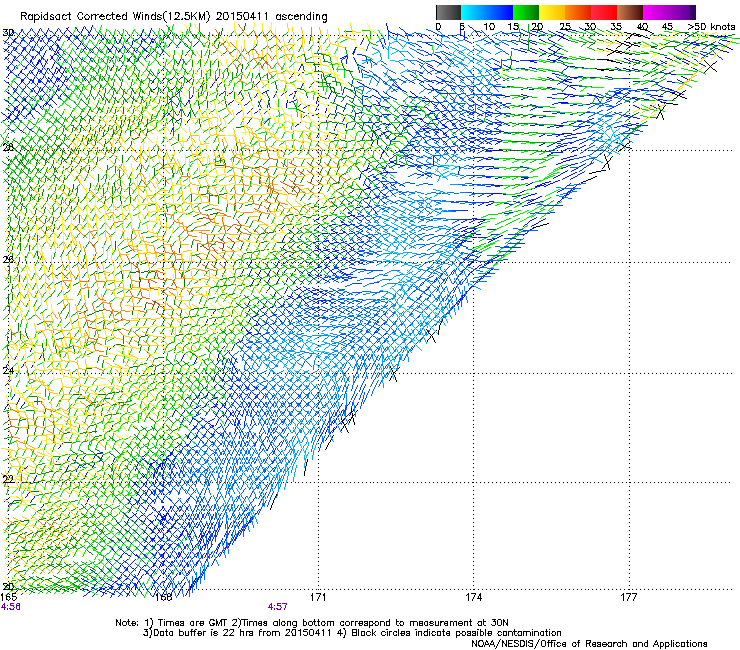Click the latitude axis label '30'
Viewport: 740px width, 650px height.
[x=8, y=33]
